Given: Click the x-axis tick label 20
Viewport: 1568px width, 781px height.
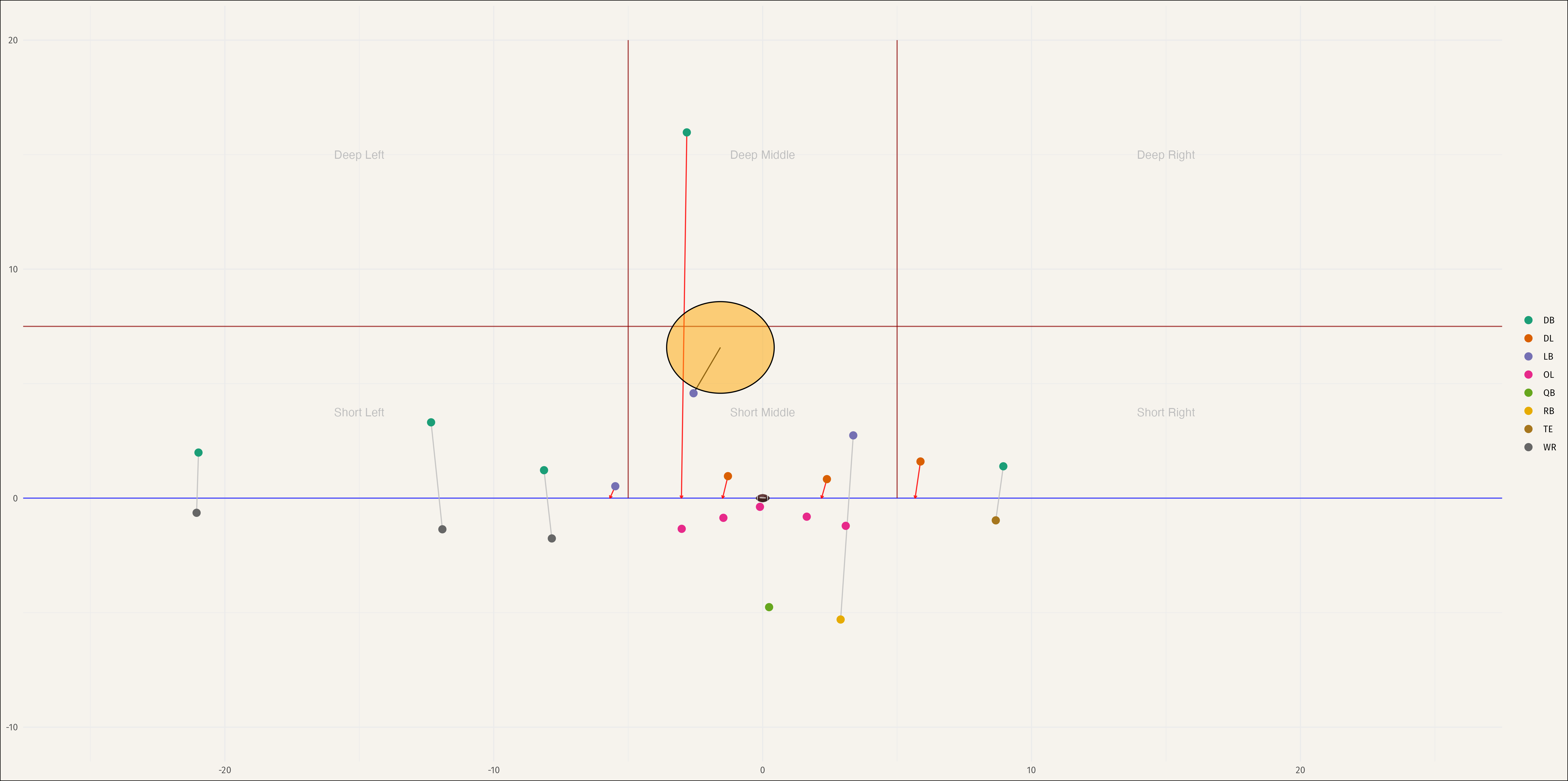Looking at the screenshot, I should [x=1300, y=770].
